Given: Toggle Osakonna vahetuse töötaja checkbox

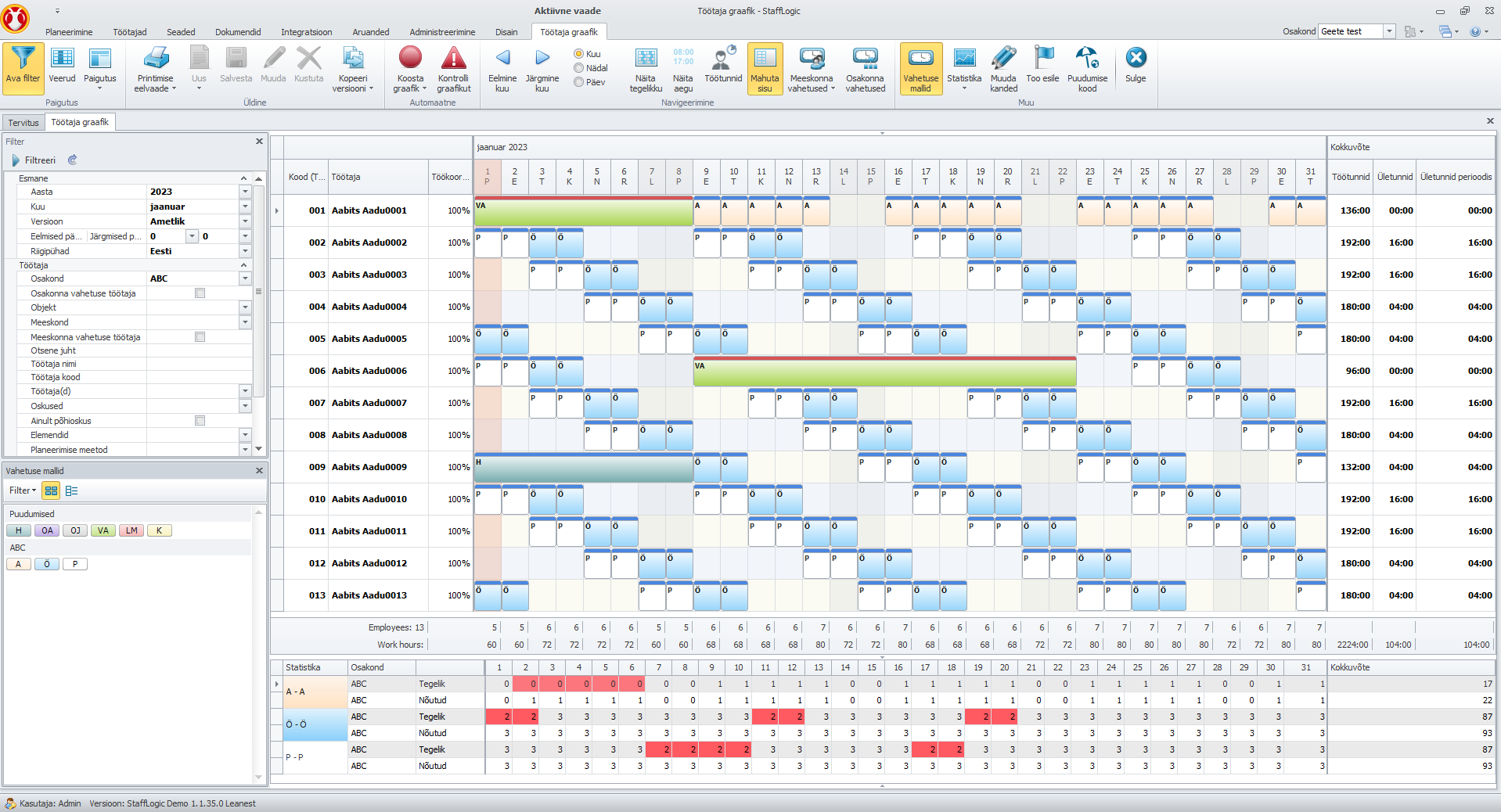Looking at the screenshot, I should pyautogui.click(x=200, y=293).
